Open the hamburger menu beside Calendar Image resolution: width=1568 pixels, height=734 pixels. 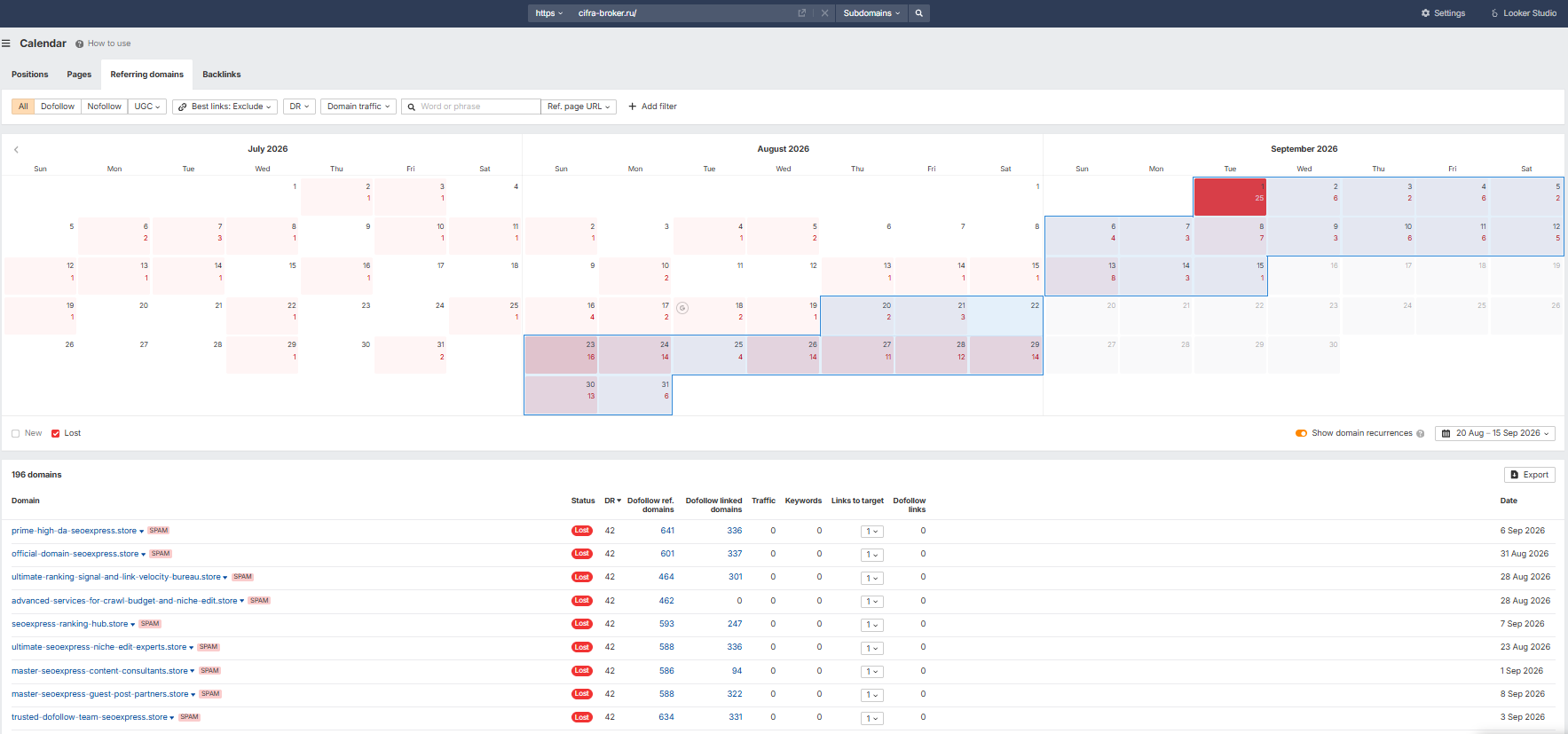(x=6, y=43)
